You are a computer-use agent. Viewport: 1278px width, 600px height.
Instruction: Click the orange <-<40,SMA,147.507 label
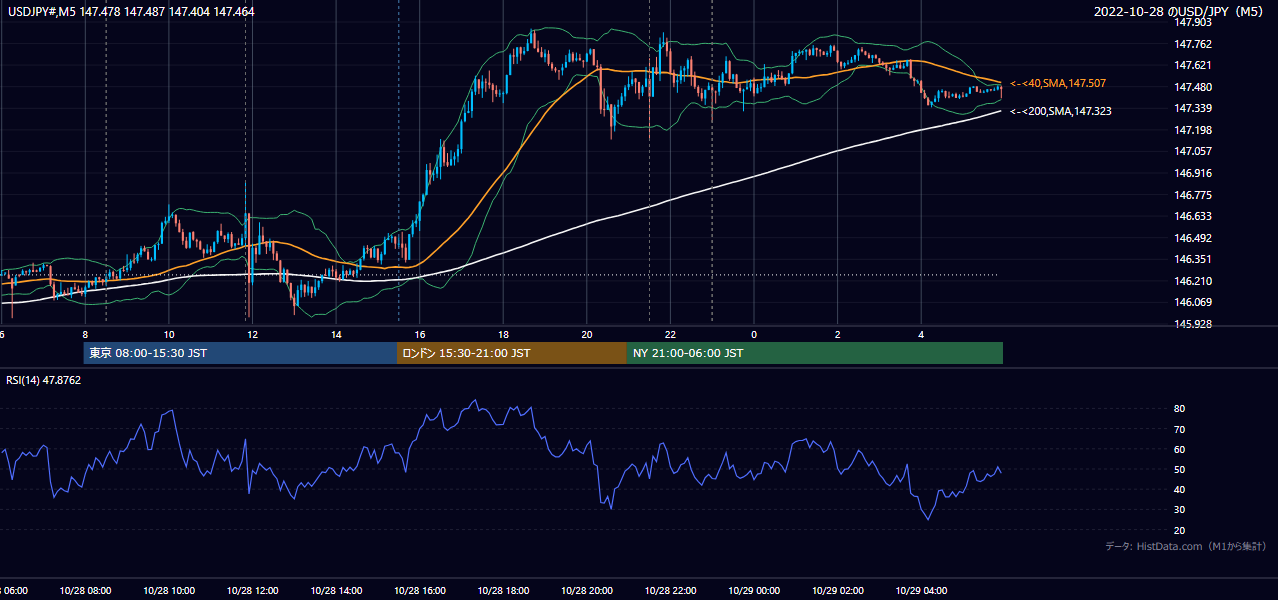(x=1058, y=83)
